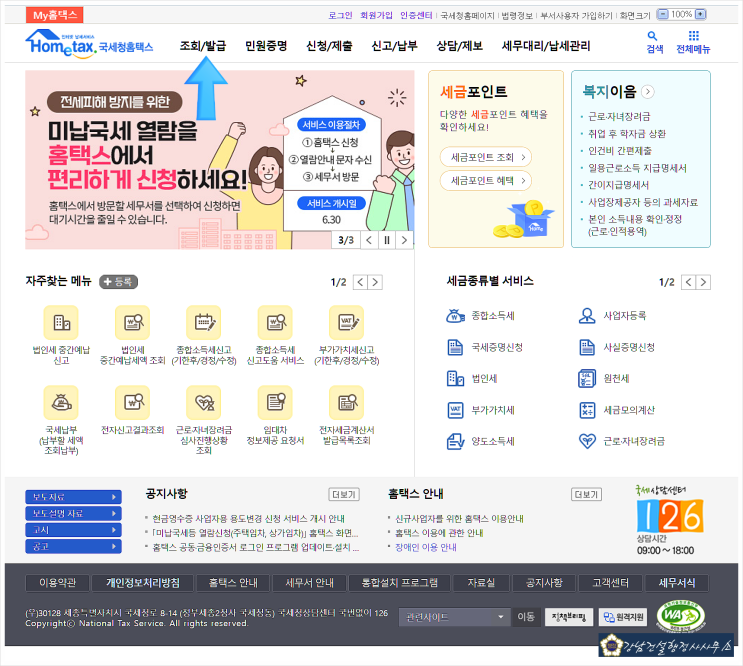Decrease screen size with minus button
Viewport: 743px width, 666px height.
[663, 14]
